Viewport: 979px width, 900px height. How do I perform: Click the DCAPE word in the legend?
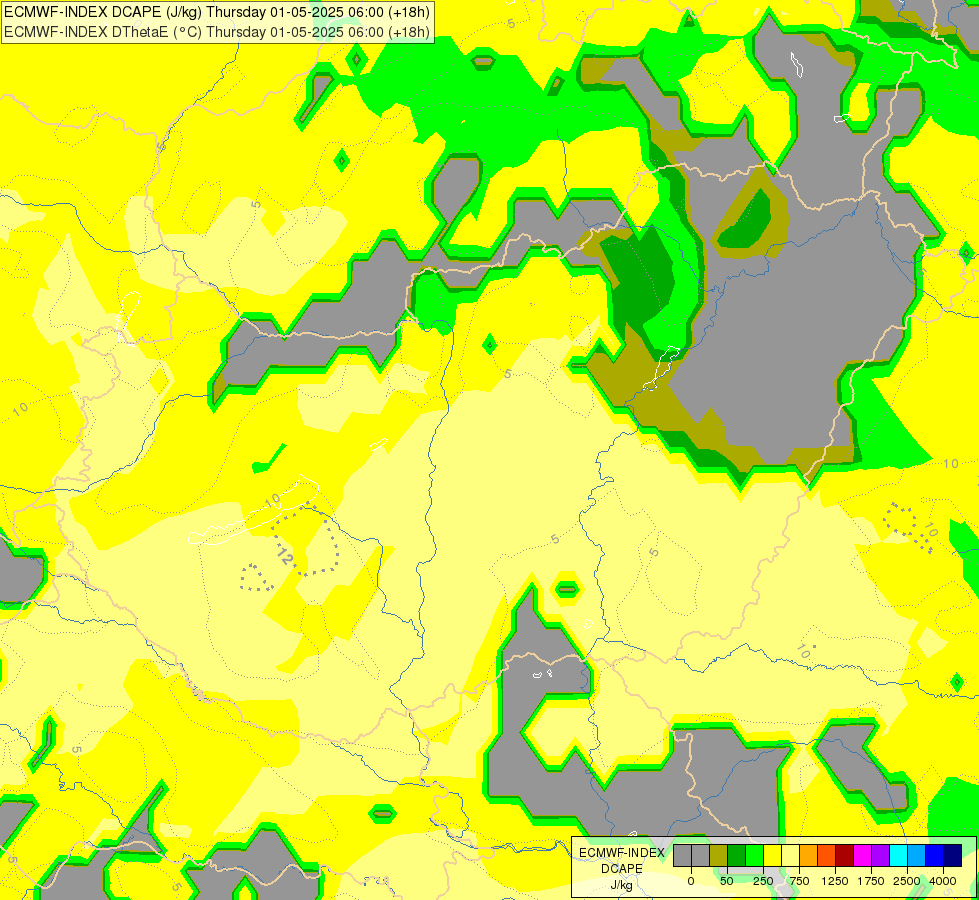click(x=622, y=869)
